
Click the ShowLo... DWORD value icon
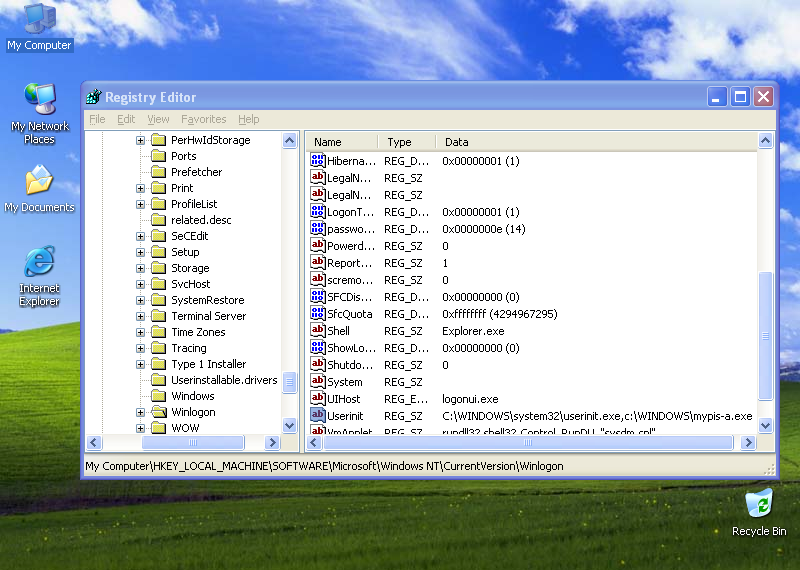point(317,348)
